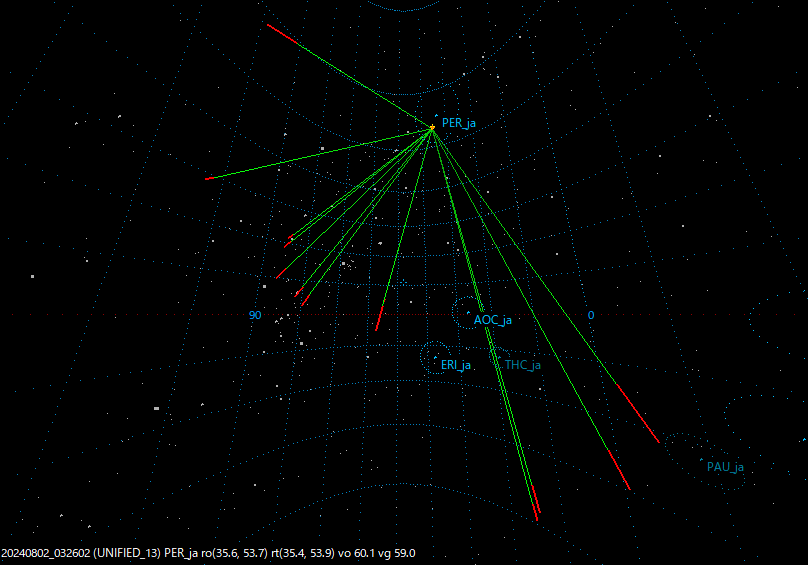Screen dimensions: 808x565
Task: Click the status text 20240802_032602 (UNIFIED_13)
Action: click(81, 553)
